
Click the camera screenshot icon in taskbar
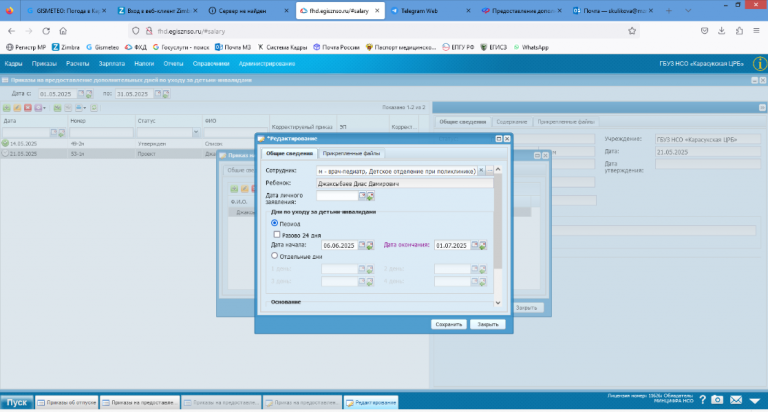click(x=717, y=400)
